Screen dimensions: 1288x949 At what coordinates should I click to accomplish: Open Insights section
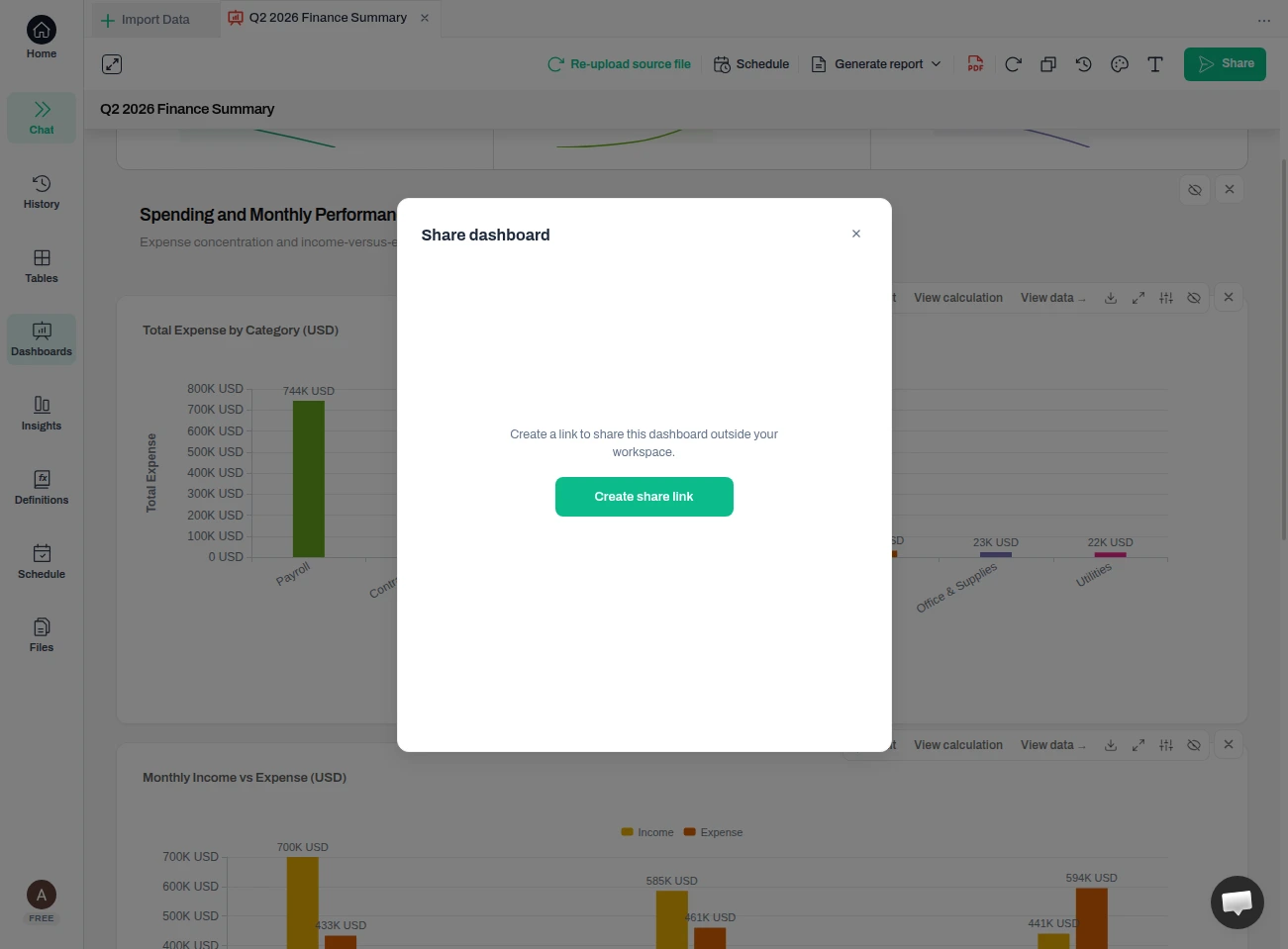coord(42,414)
